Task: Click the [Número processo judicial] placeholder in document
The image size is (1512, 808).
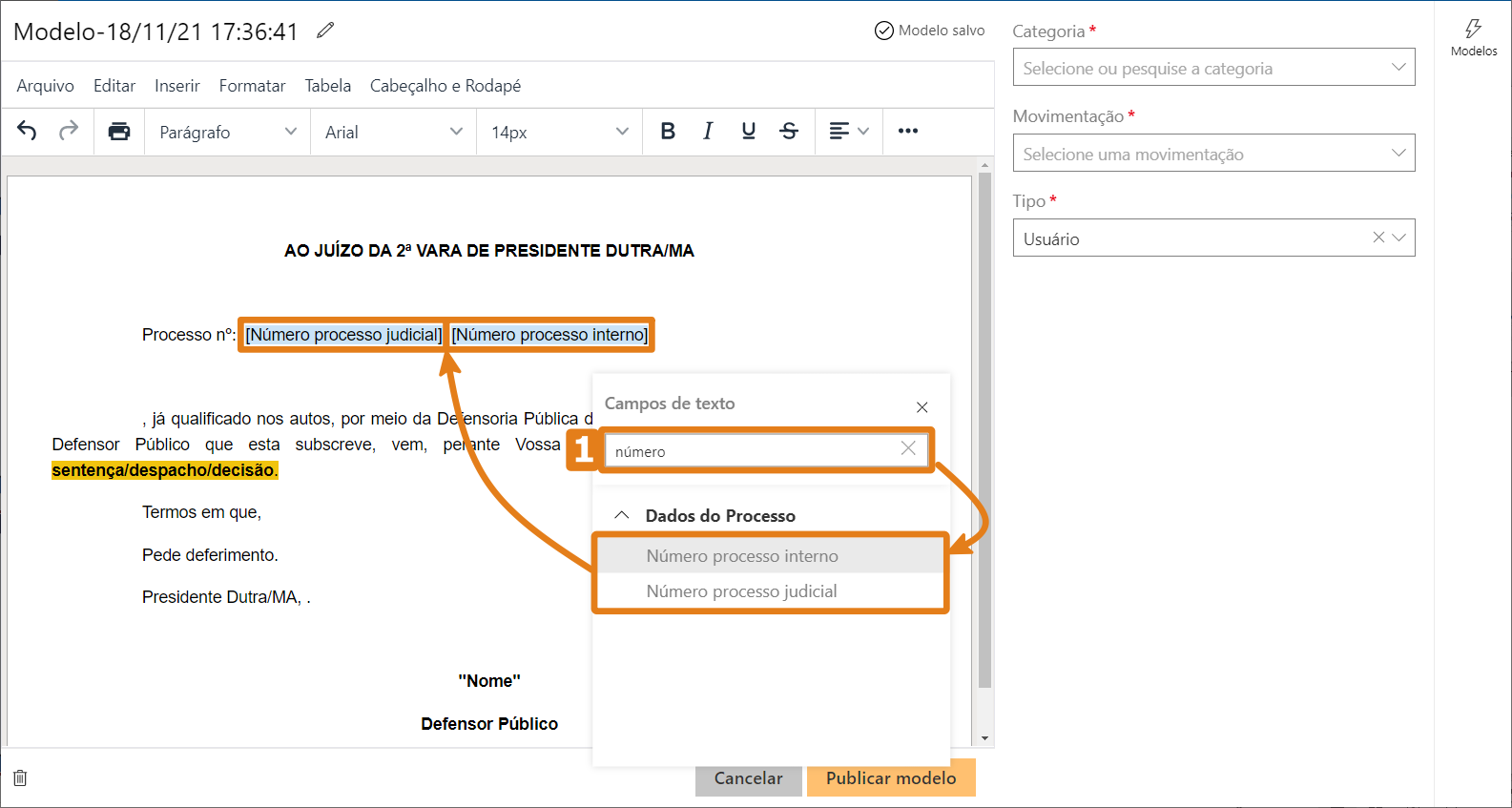Action: (x=343, y=335)
